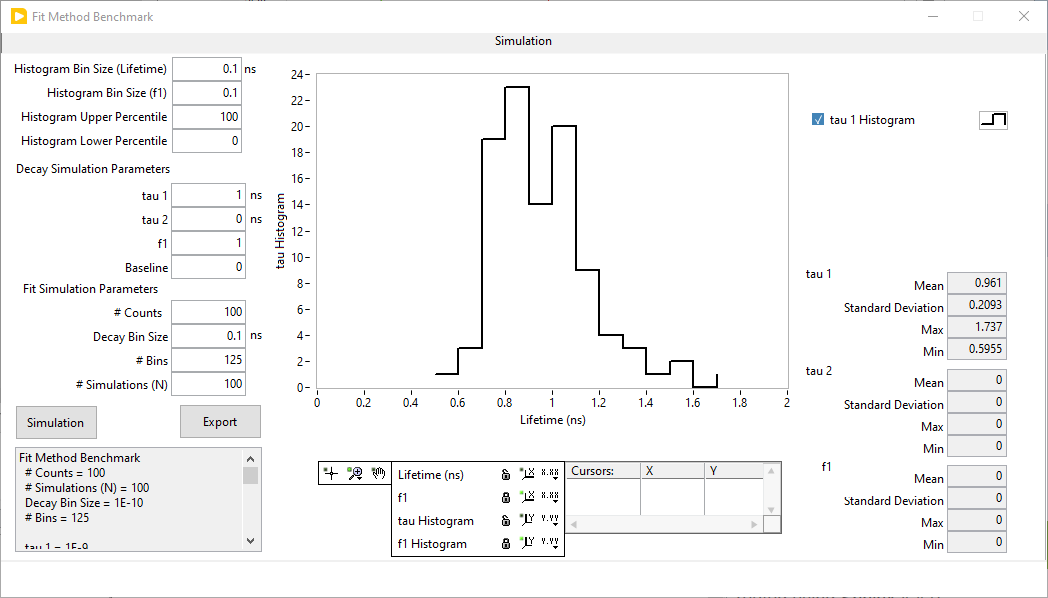Click the tau 1 parameter input field
Viewport: 1048px width, 598px height.
[208, 195]
